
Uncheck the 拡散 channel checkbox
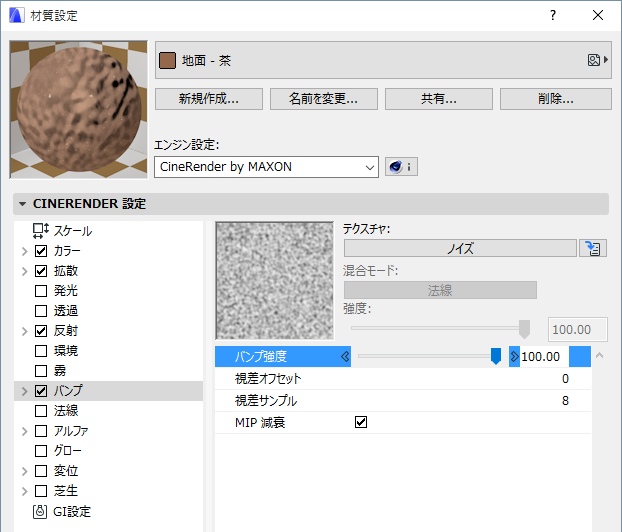click(x=41, y=271)
